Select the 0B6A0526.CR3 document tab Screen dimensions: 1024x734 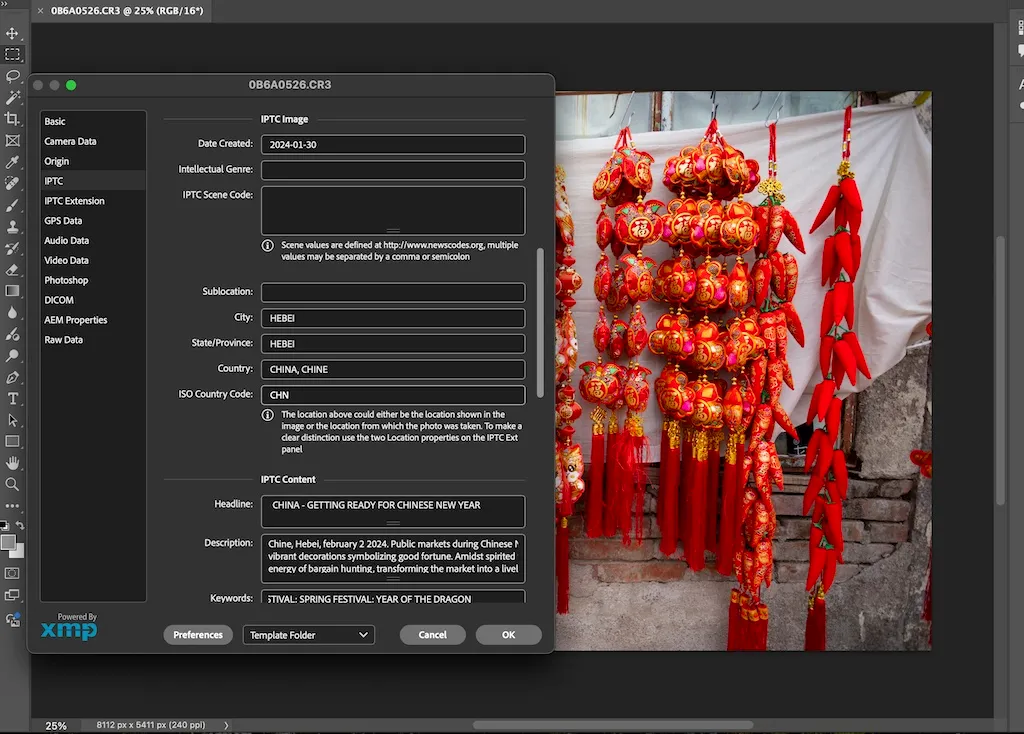point(121,11)
